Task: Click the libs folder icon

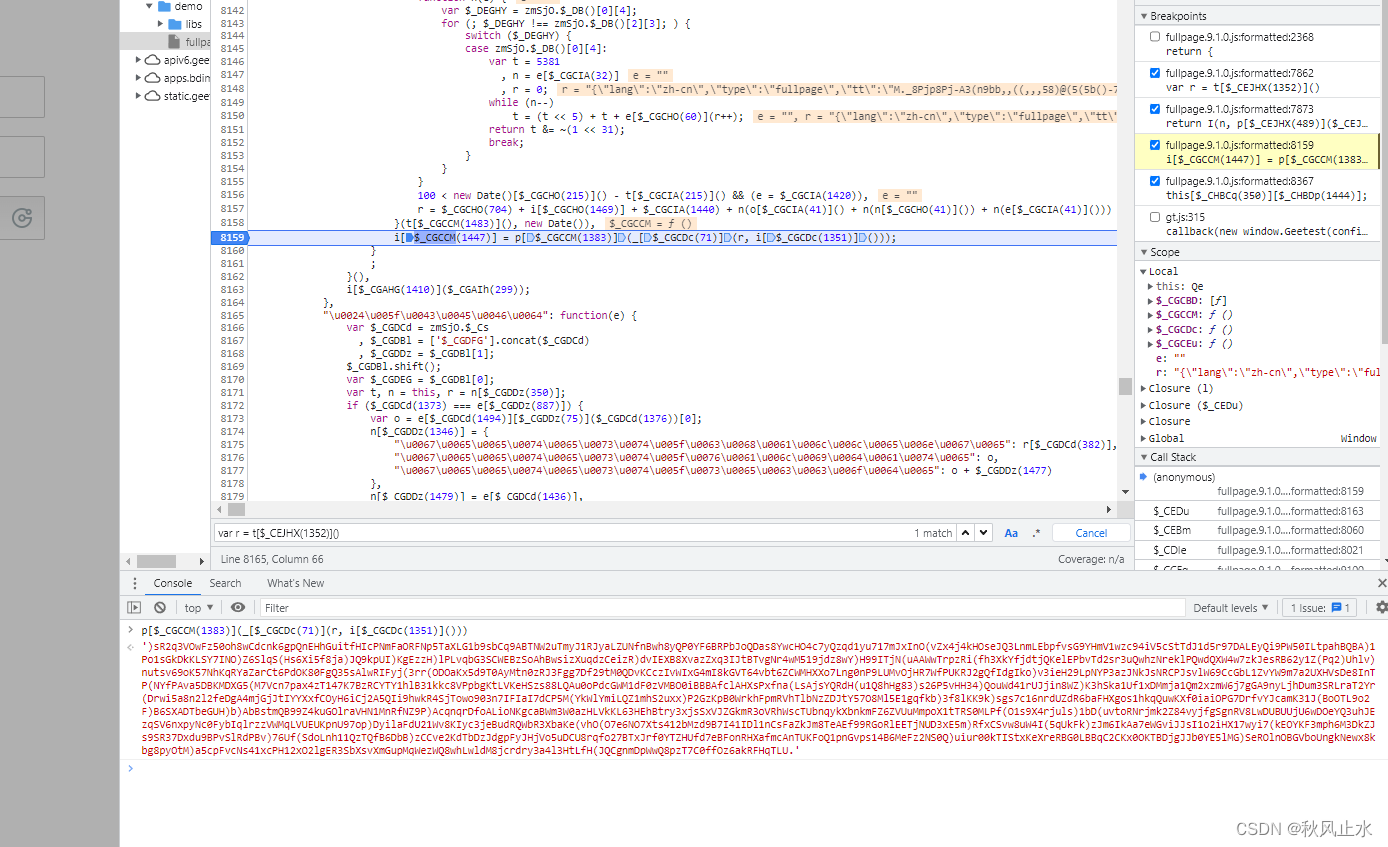Action: [174, 24]
